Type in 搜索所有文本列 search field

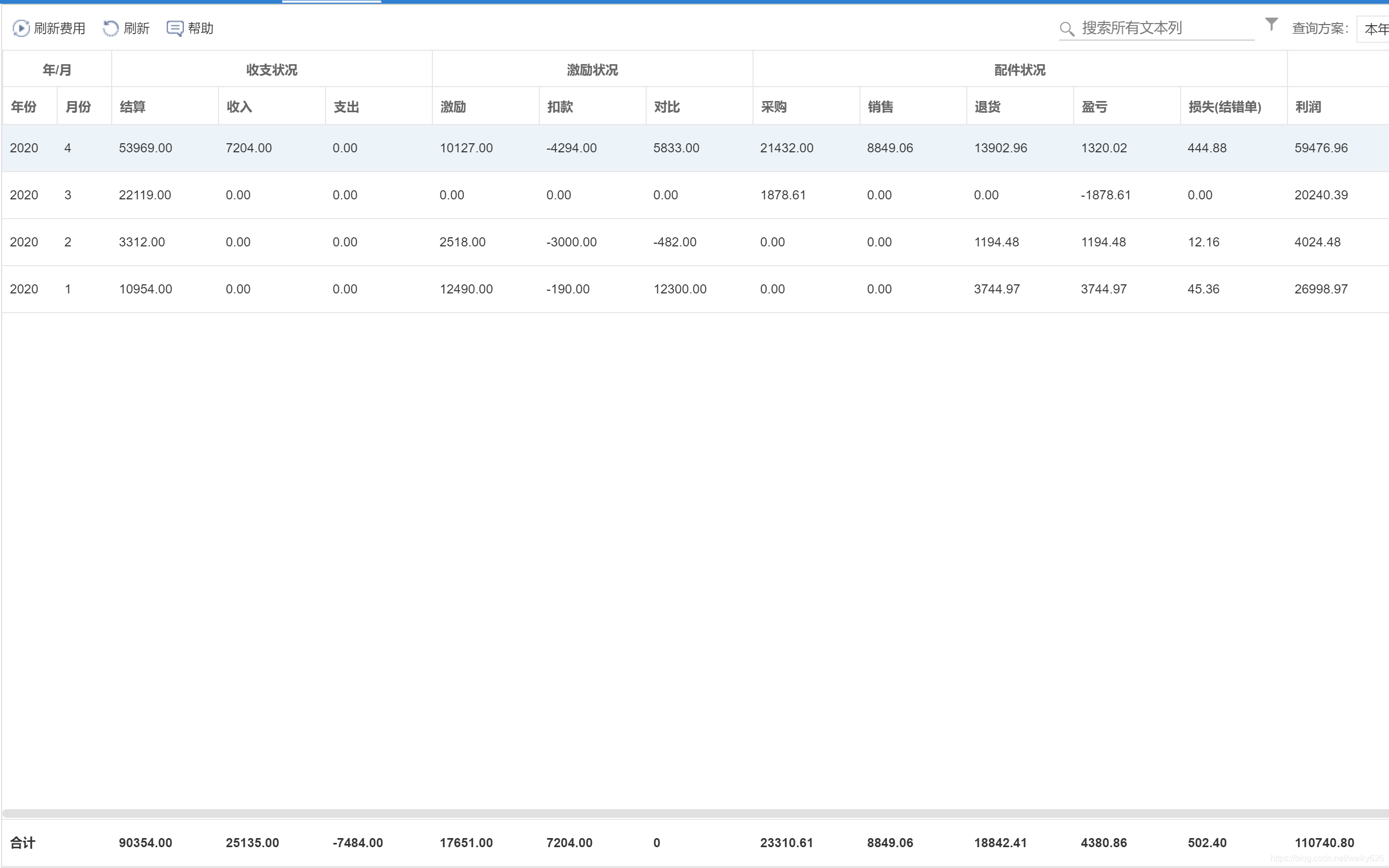[1165, 28]
